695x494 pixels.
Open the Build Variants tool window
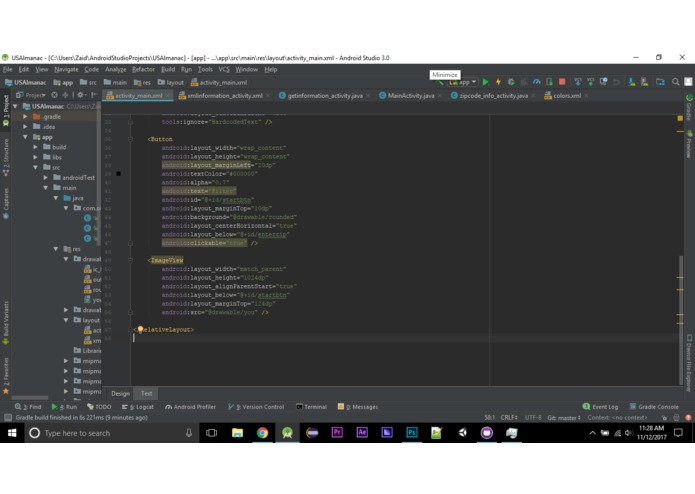click(6, 323)
